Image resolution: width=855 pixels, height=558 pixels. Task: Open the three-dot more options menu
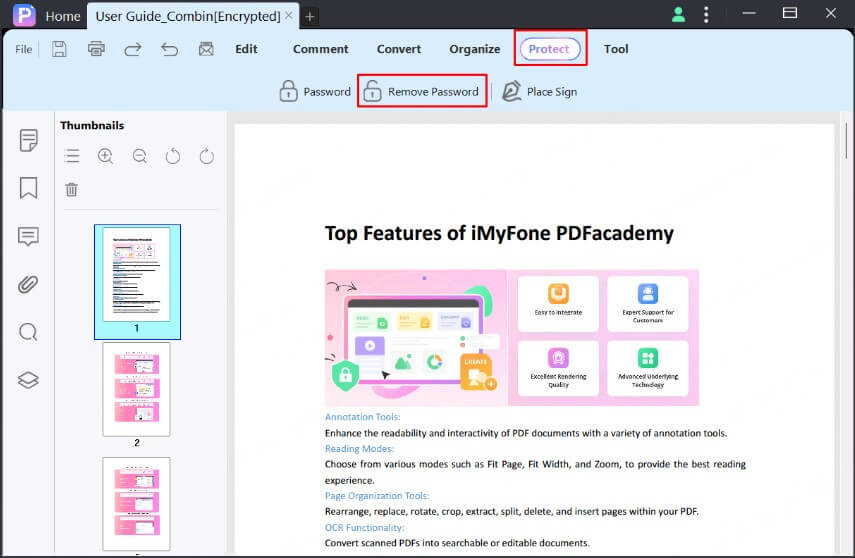coord(706,15)
